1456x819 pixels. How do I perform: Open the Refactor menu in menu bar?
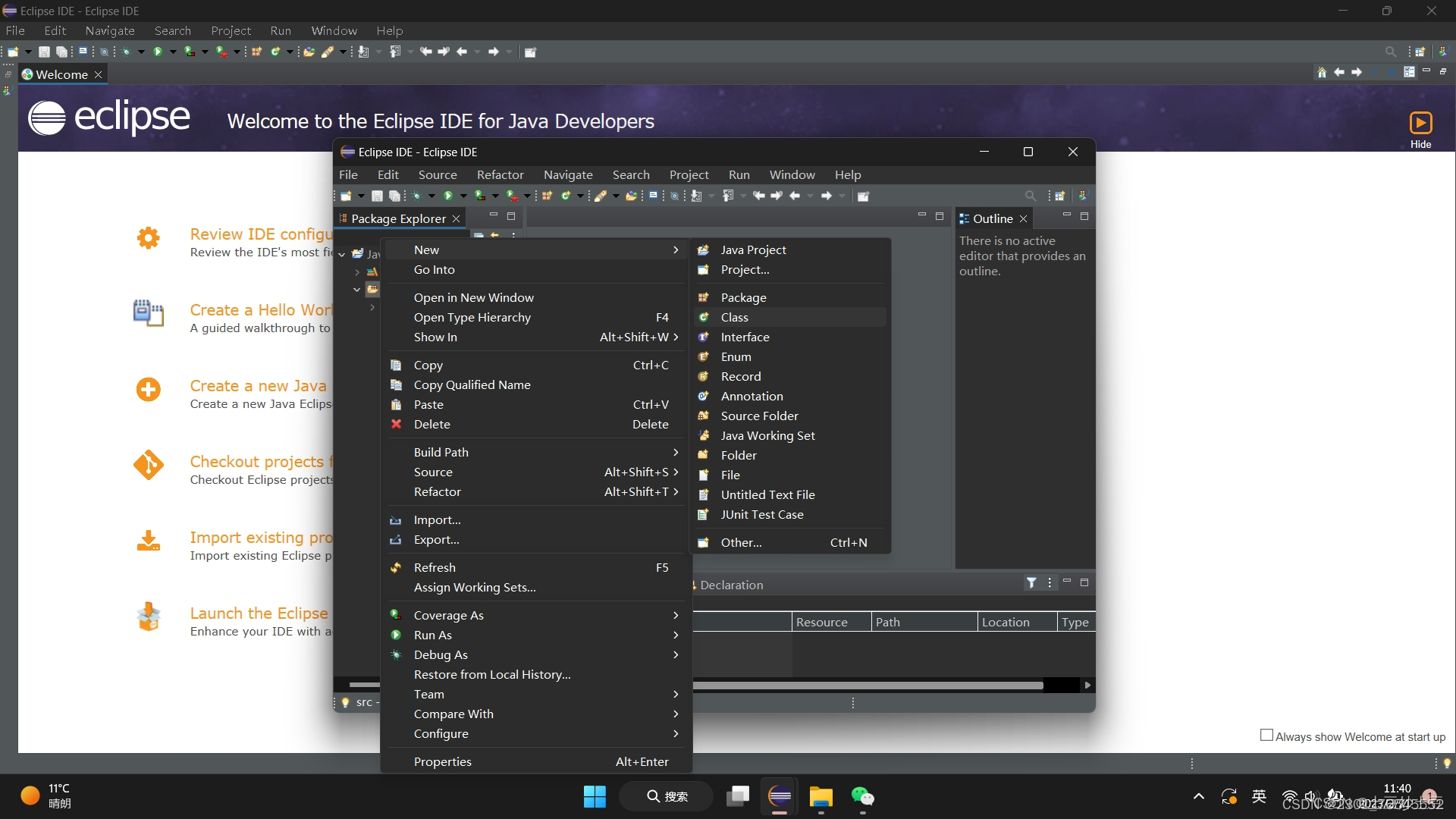500,174
